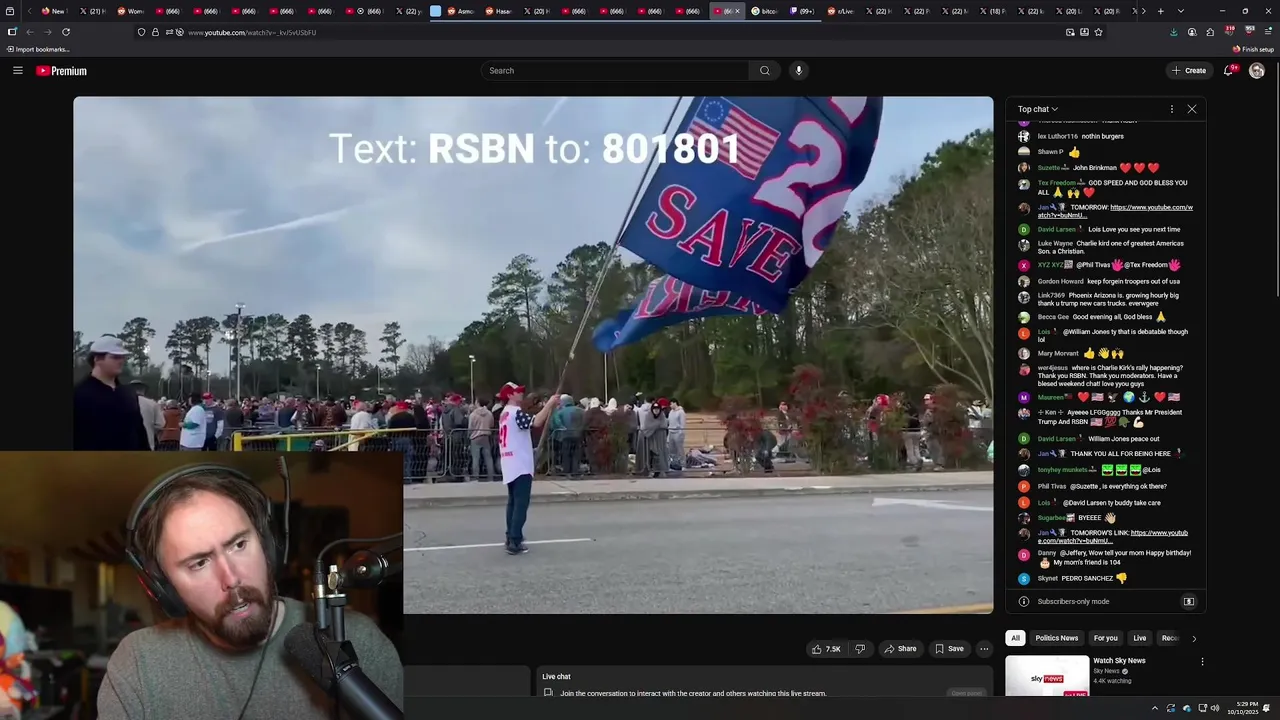Share the video
Viewport: 1280px width, 720px height.
coord(900,649)
